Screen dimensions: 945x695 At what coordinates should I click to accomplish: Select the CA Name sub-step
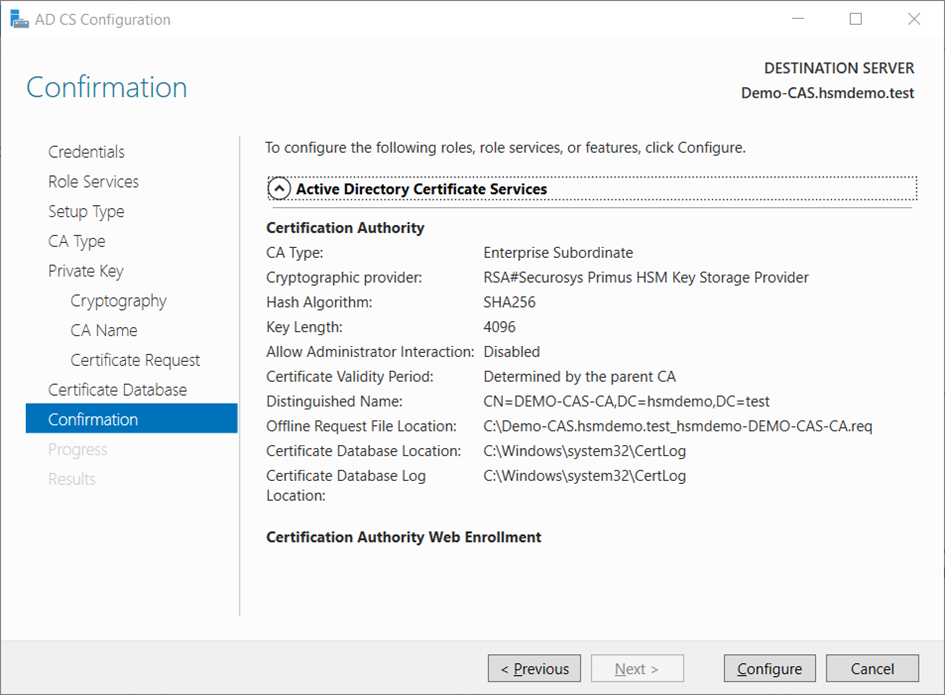click(x=104, y=330)
